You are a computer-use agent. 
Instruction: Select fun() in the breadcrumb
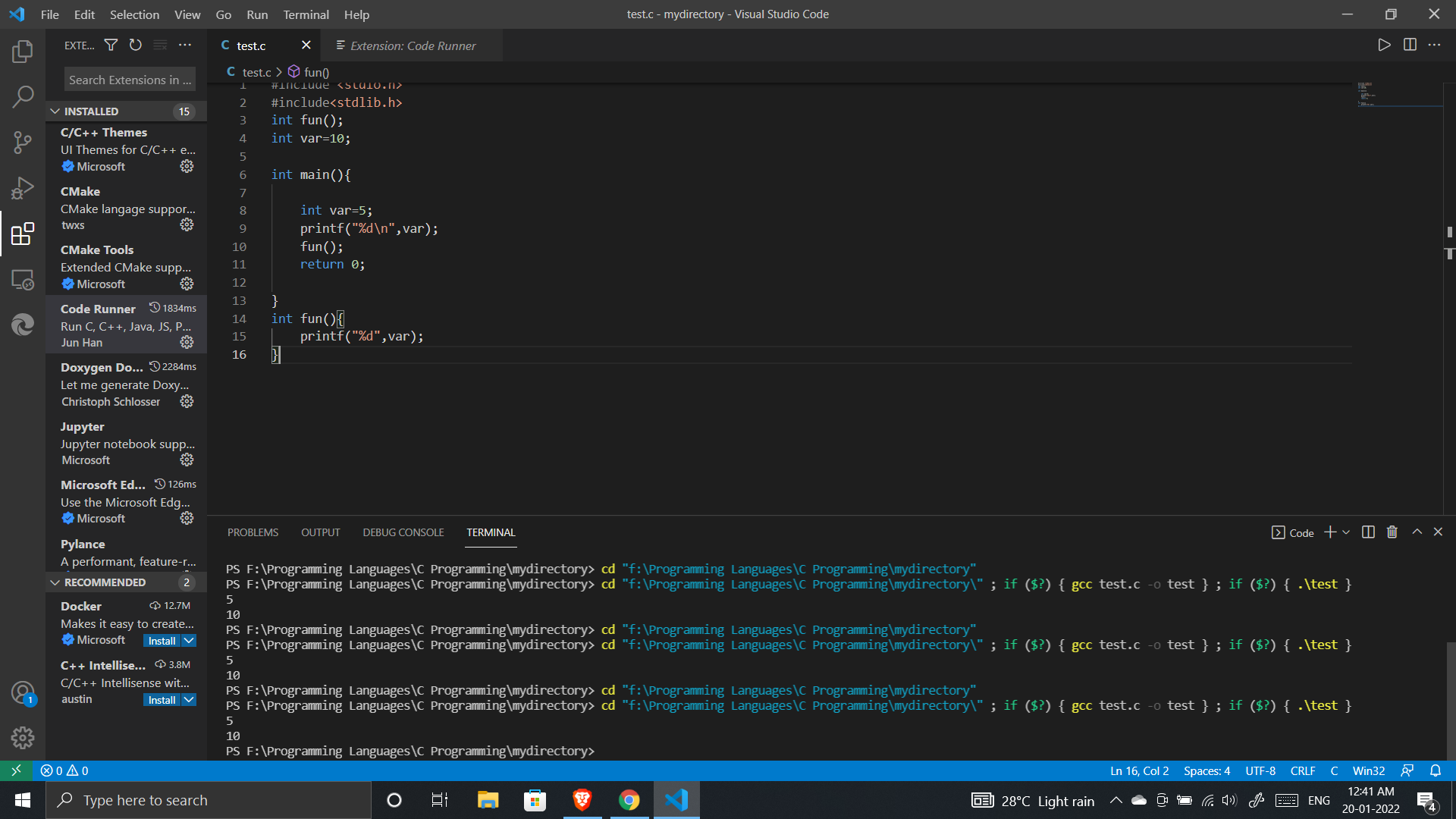(x=309, y=72)
